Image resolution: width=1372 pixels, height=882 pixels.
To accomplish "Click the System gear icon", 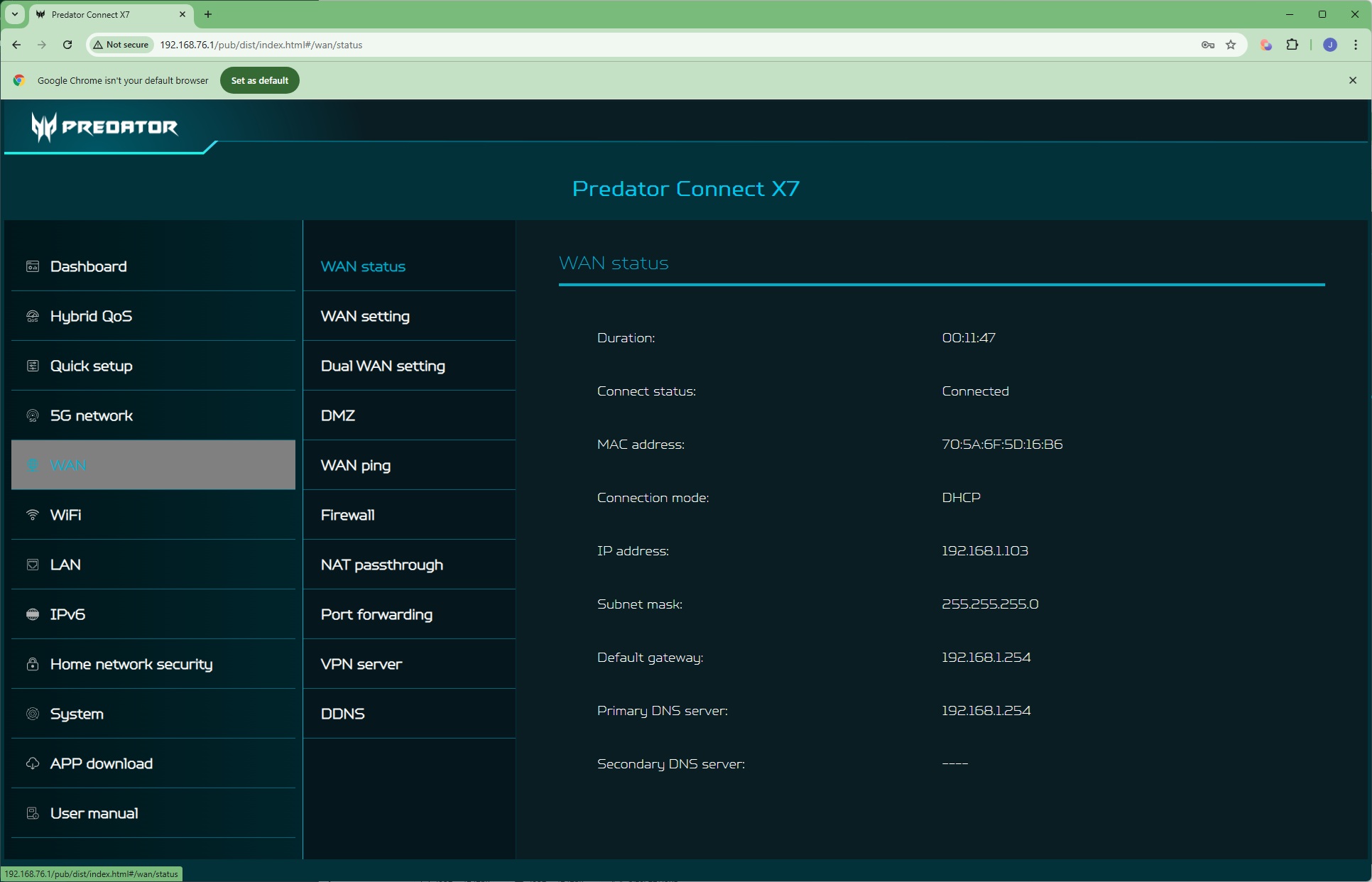I will (33, 714).
